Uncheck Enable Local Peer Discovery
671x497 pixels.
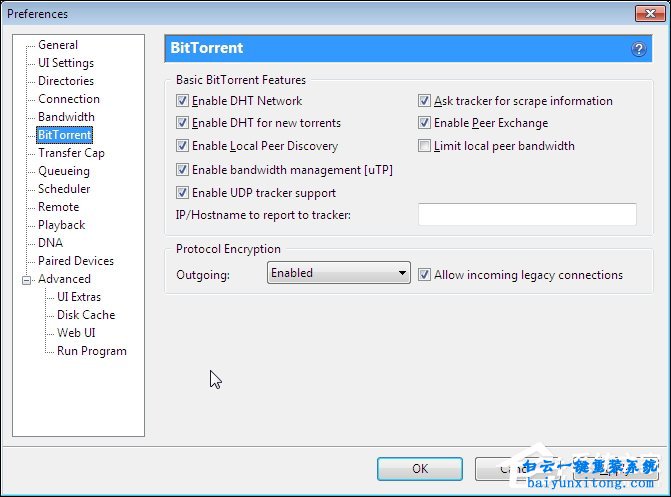click(x=182, y=146)
